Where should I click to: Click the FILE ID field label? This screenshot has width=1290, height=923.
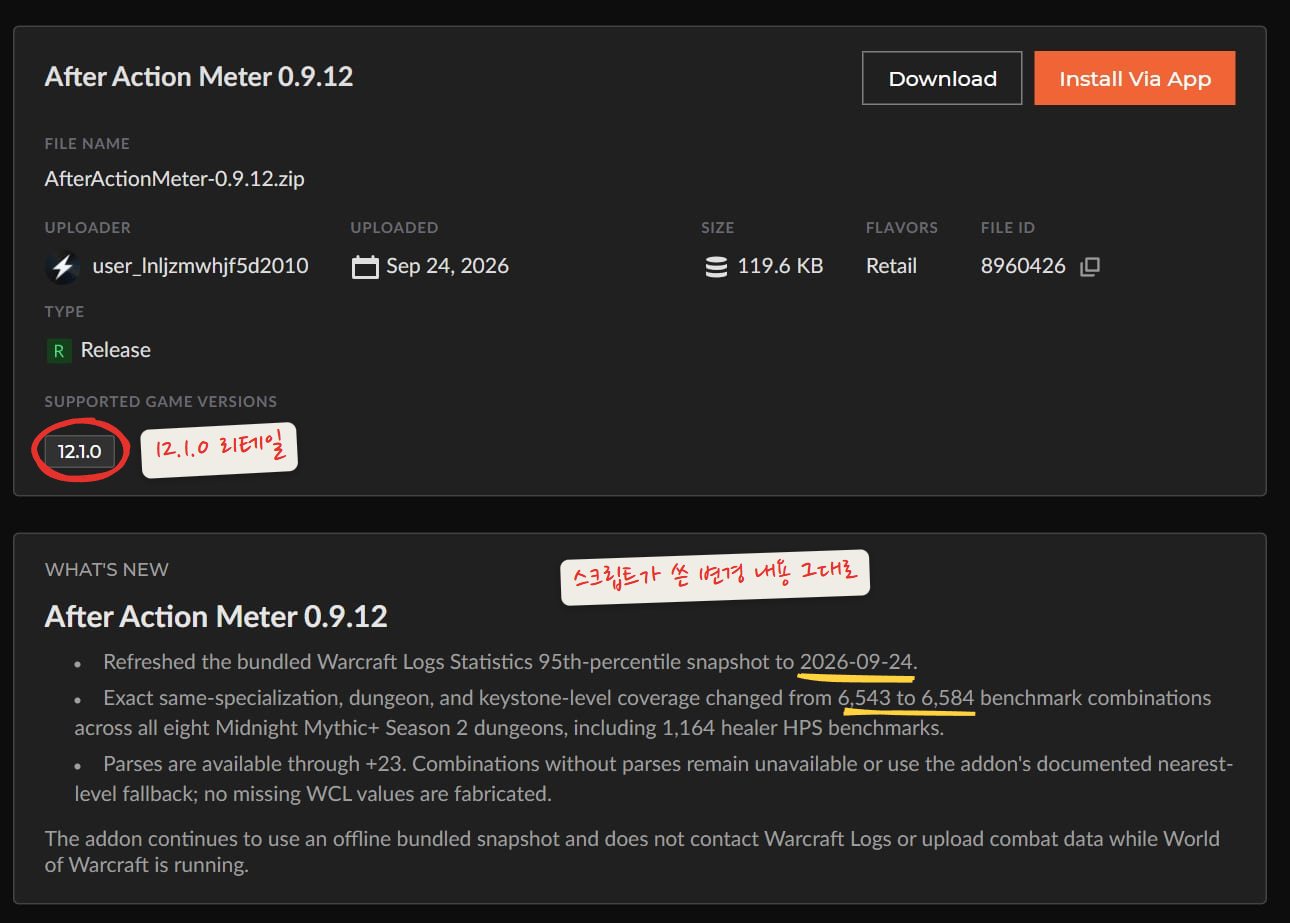pyautogui.click(x=1008, y=228)
